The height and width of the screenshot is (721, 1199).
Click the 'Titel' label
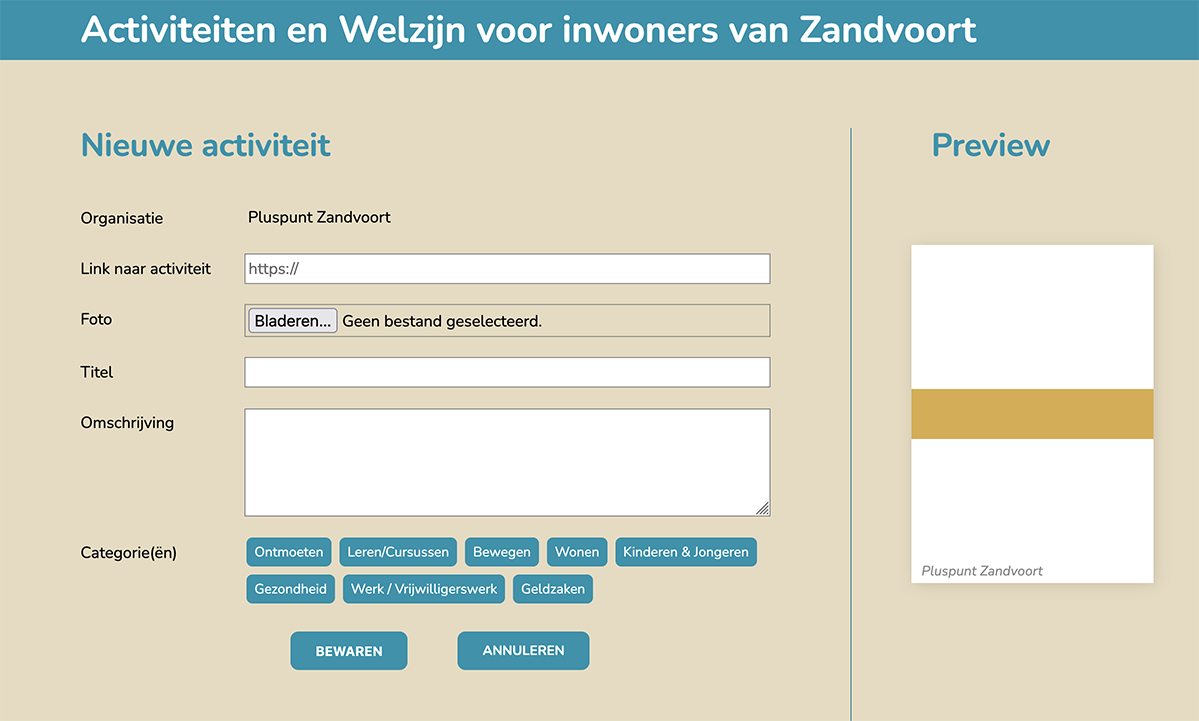point(96,372)
